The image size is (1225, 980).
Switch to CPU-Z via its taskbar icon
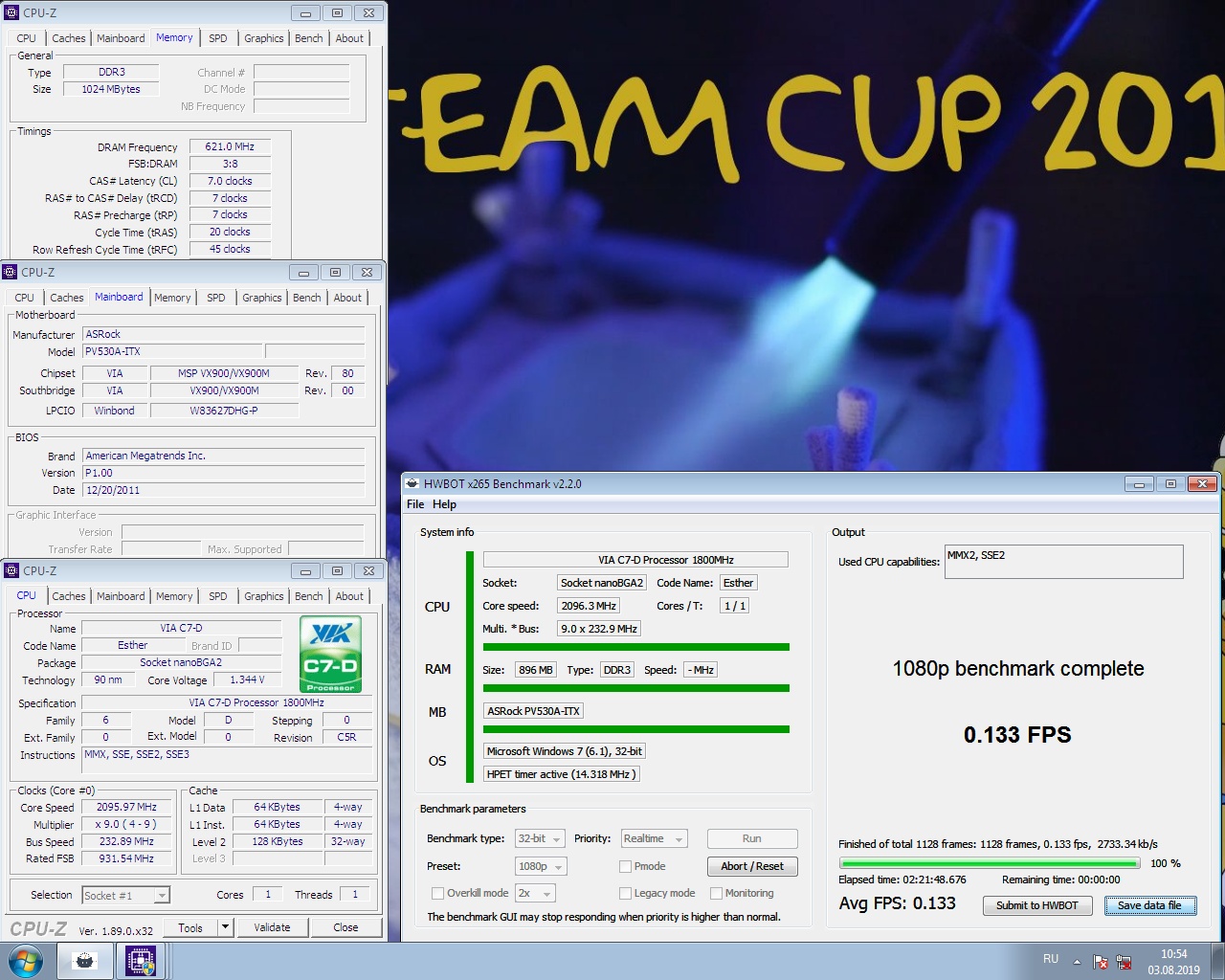click(141, 961)
